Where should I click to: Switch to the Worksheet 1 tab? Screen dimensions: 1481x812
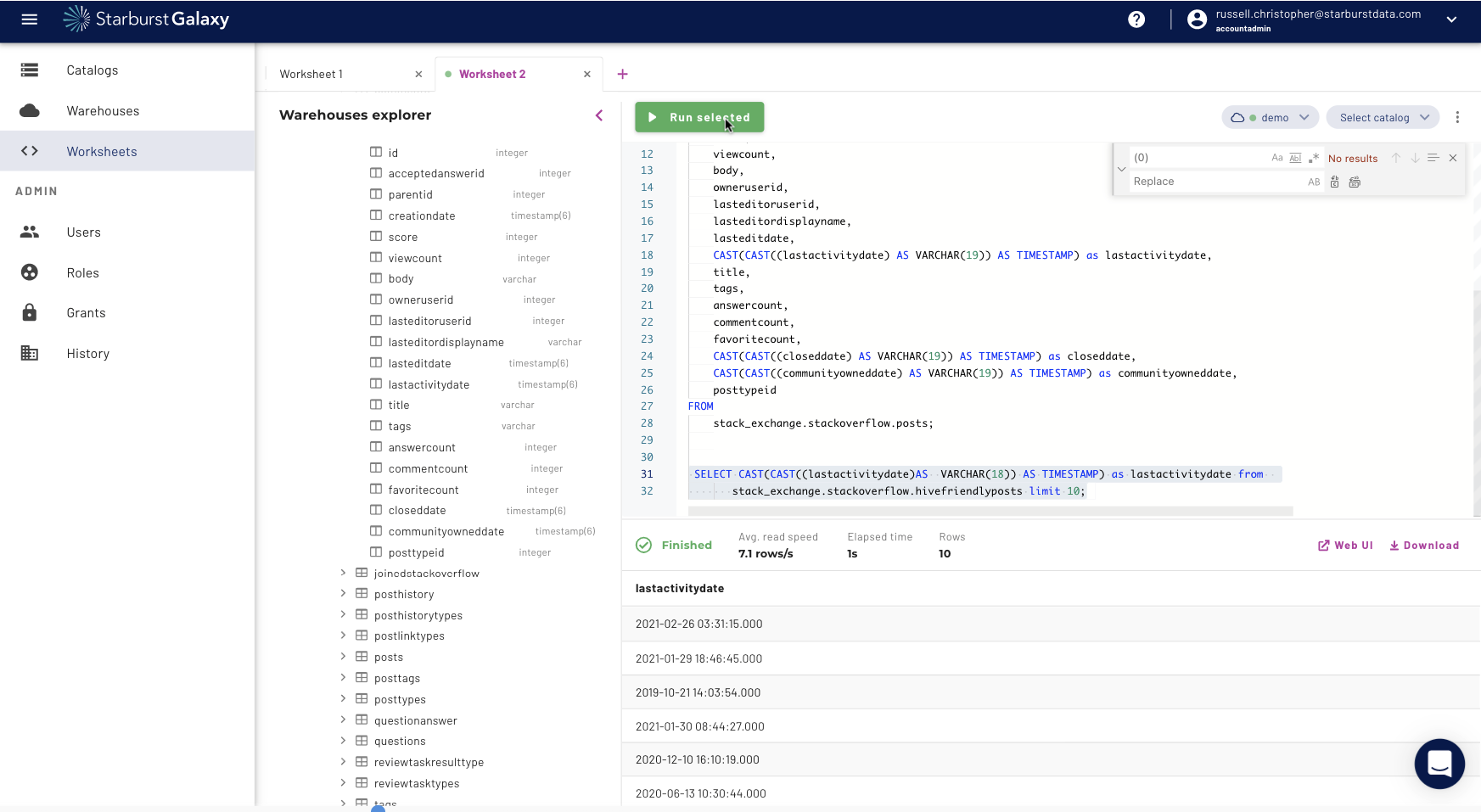click(x=311, y=74)
